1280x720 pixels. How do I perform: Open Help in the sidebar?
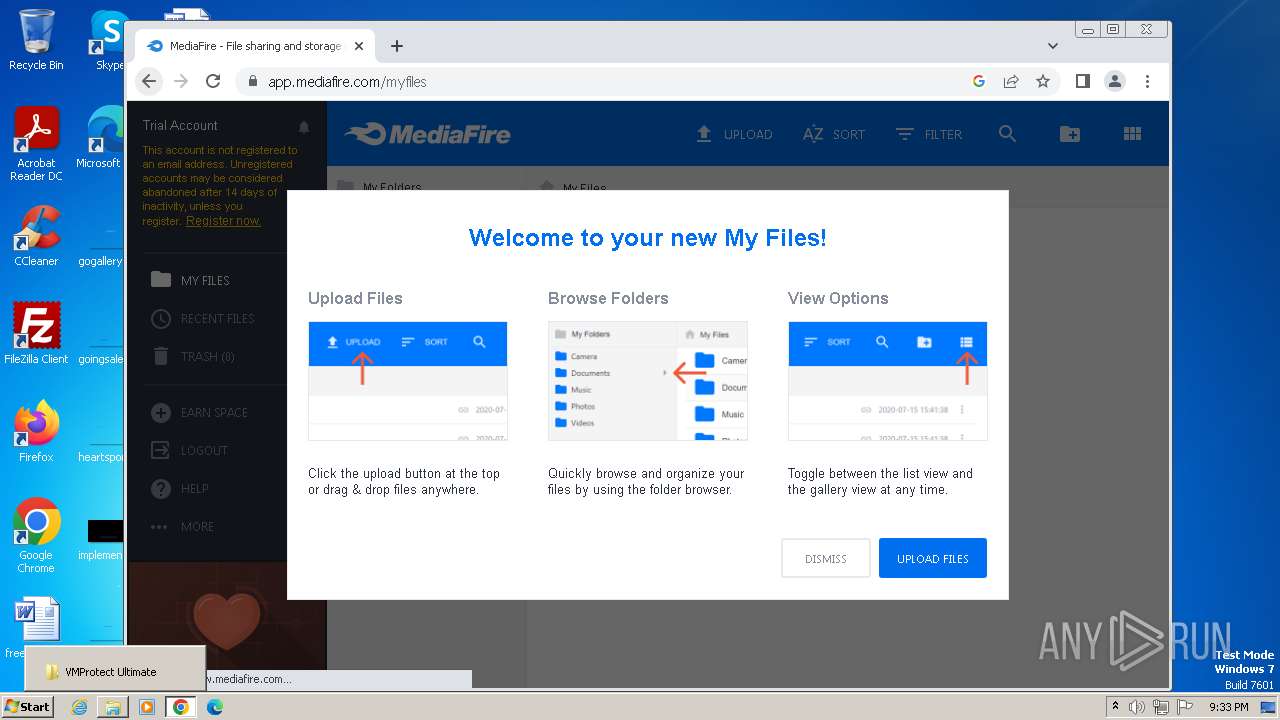(x=178, y=488)
